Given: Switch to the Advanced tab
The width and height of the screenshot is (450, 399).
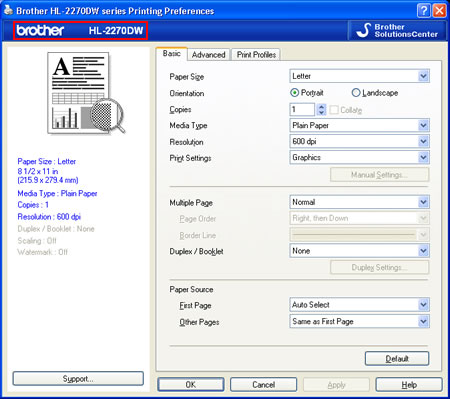Looking at the screenshot, I should [209, 55].
